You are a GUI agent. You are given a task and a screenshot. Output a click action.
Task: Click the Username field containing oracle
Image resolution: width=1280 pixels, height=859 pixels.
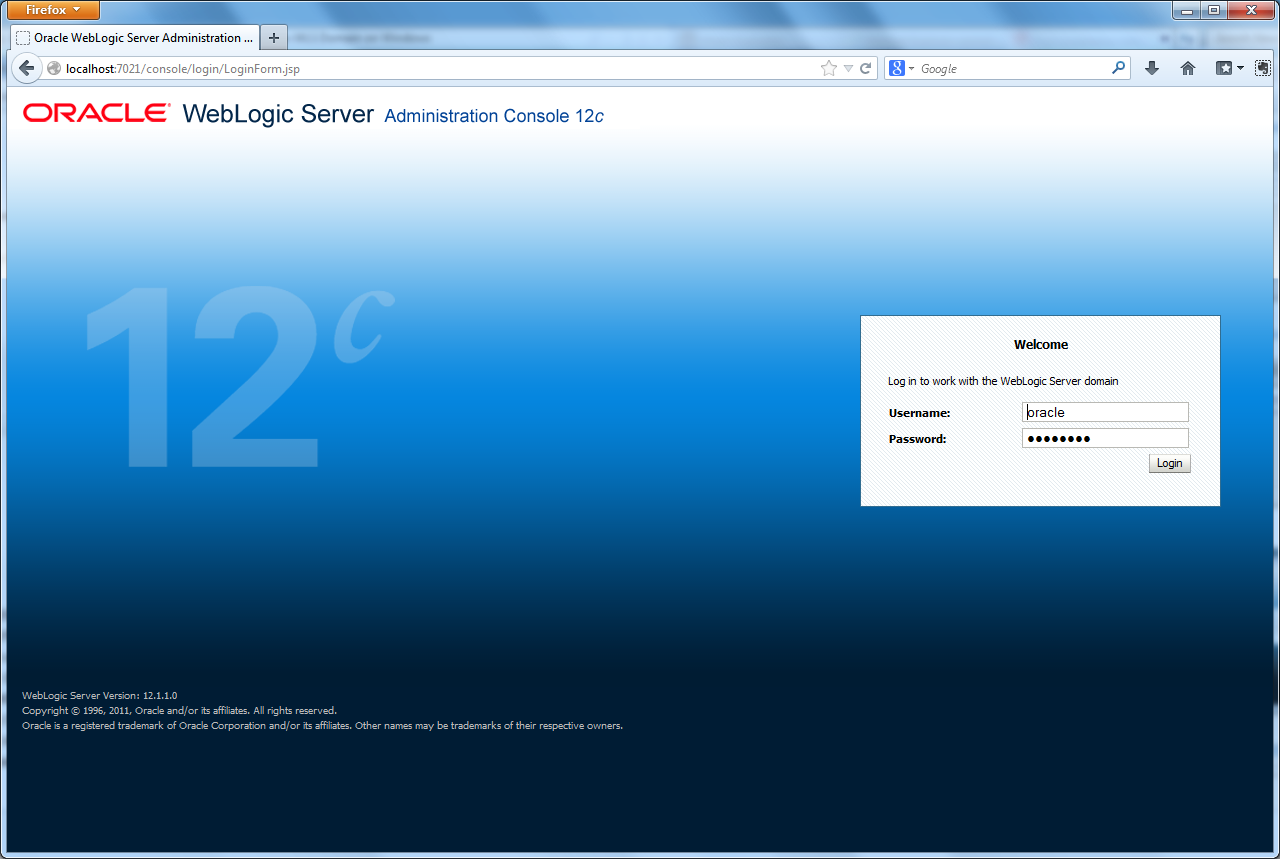pos(1105,412)
